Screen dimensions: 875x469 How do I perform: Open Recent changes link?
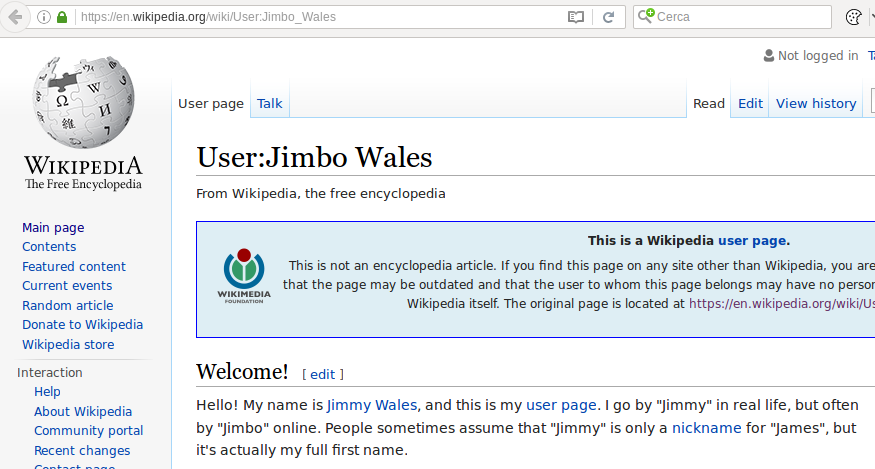coord(82,451)
